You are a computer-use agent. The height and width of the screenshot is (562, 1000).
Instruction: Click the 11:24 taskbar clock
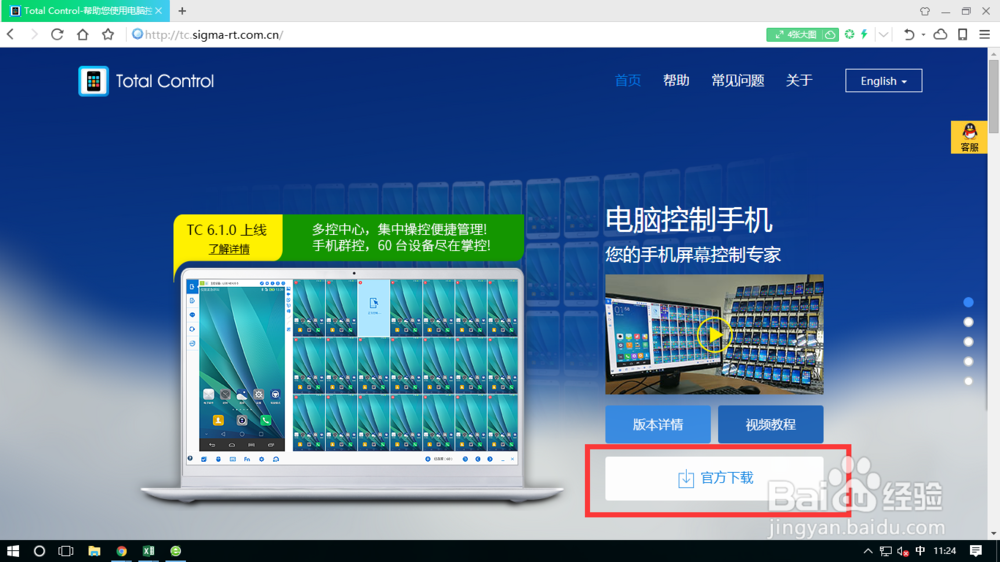[x=945, y=551]
